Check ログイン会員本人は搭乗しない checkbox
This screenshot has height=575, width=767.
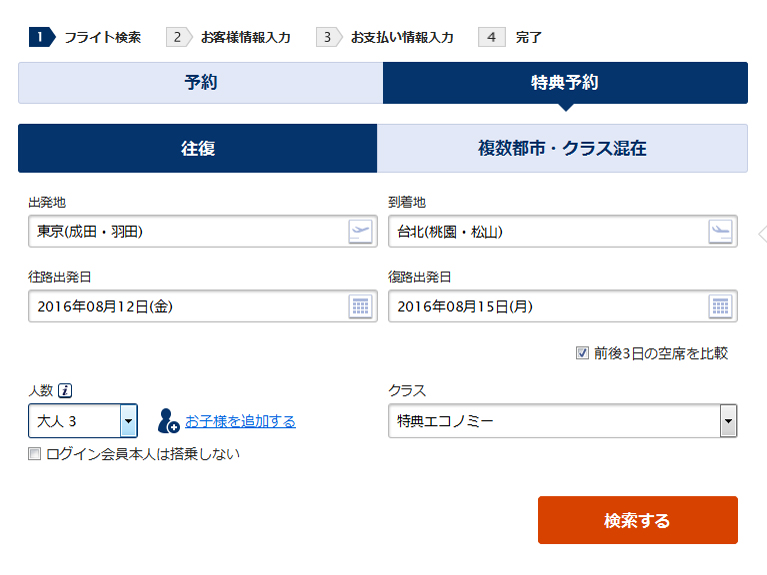[35, 454]
